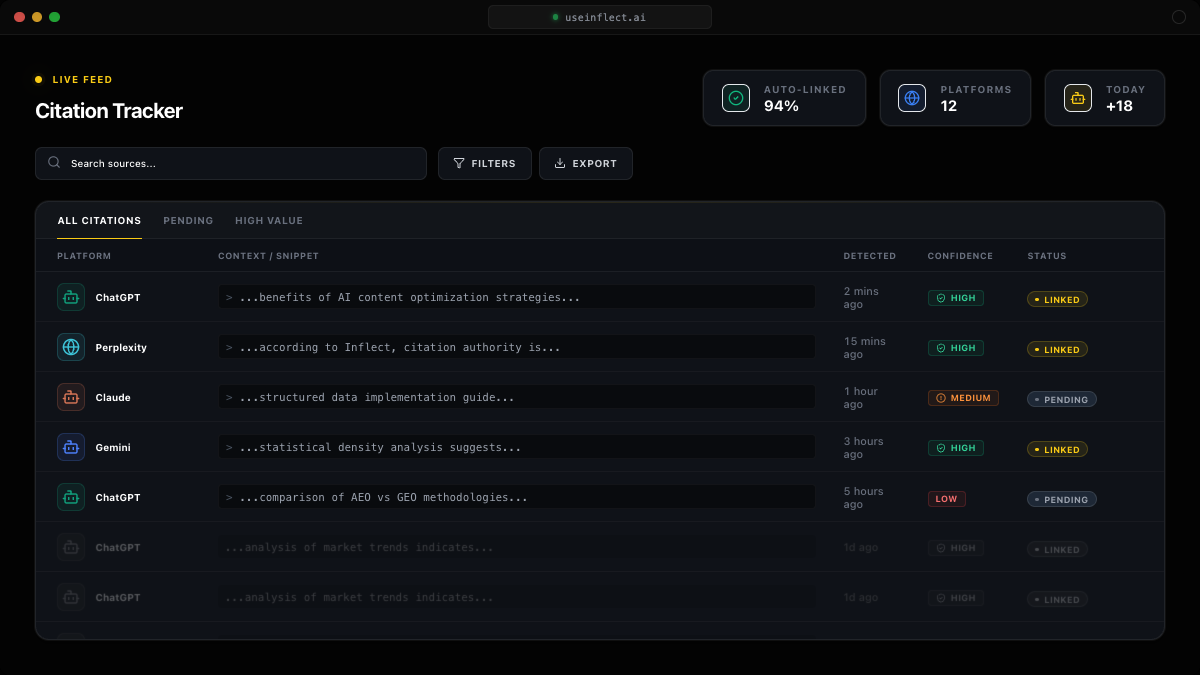Viewport: 1200px width, 675px height.
Task: Click the LOW confidence badge
Action: (x=947, y=498)
